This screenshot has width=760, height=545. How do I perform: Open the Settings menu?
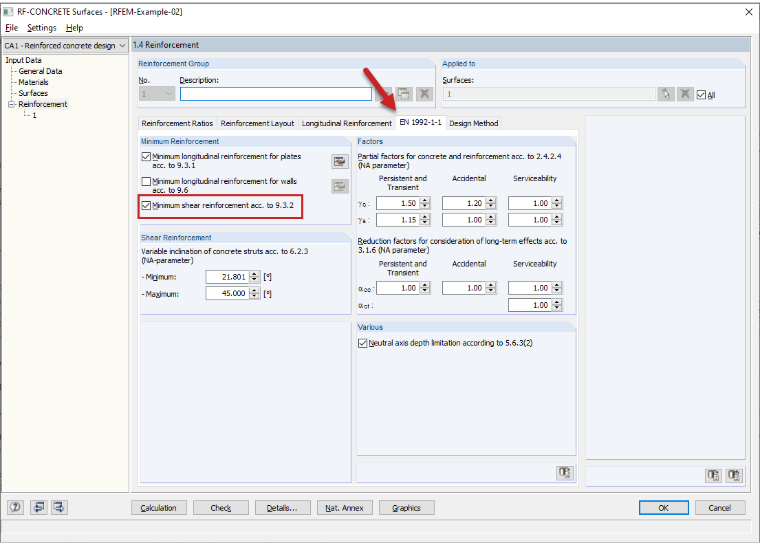[x=42, y=28]
